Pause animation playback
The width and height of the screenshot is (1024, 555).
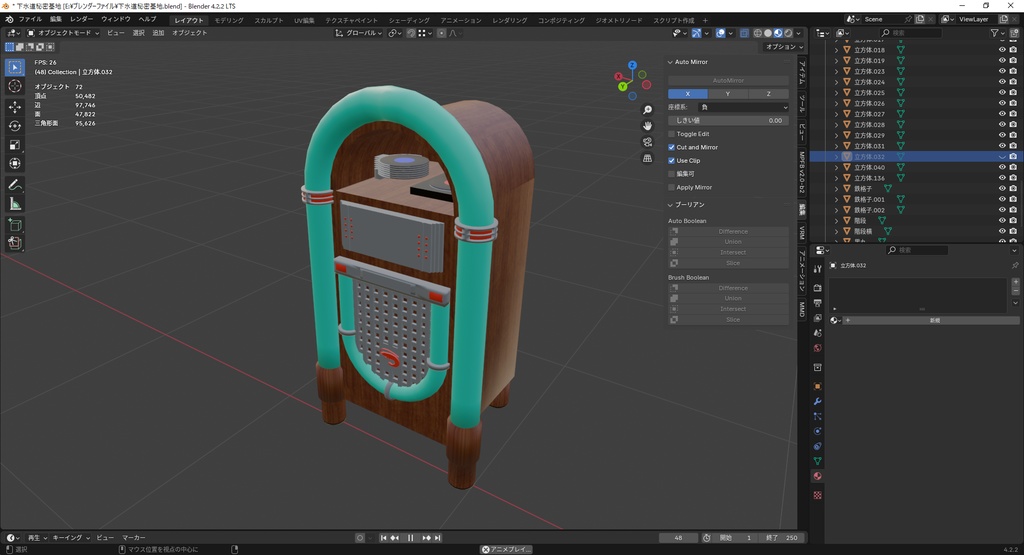click(x=410, y=537)
